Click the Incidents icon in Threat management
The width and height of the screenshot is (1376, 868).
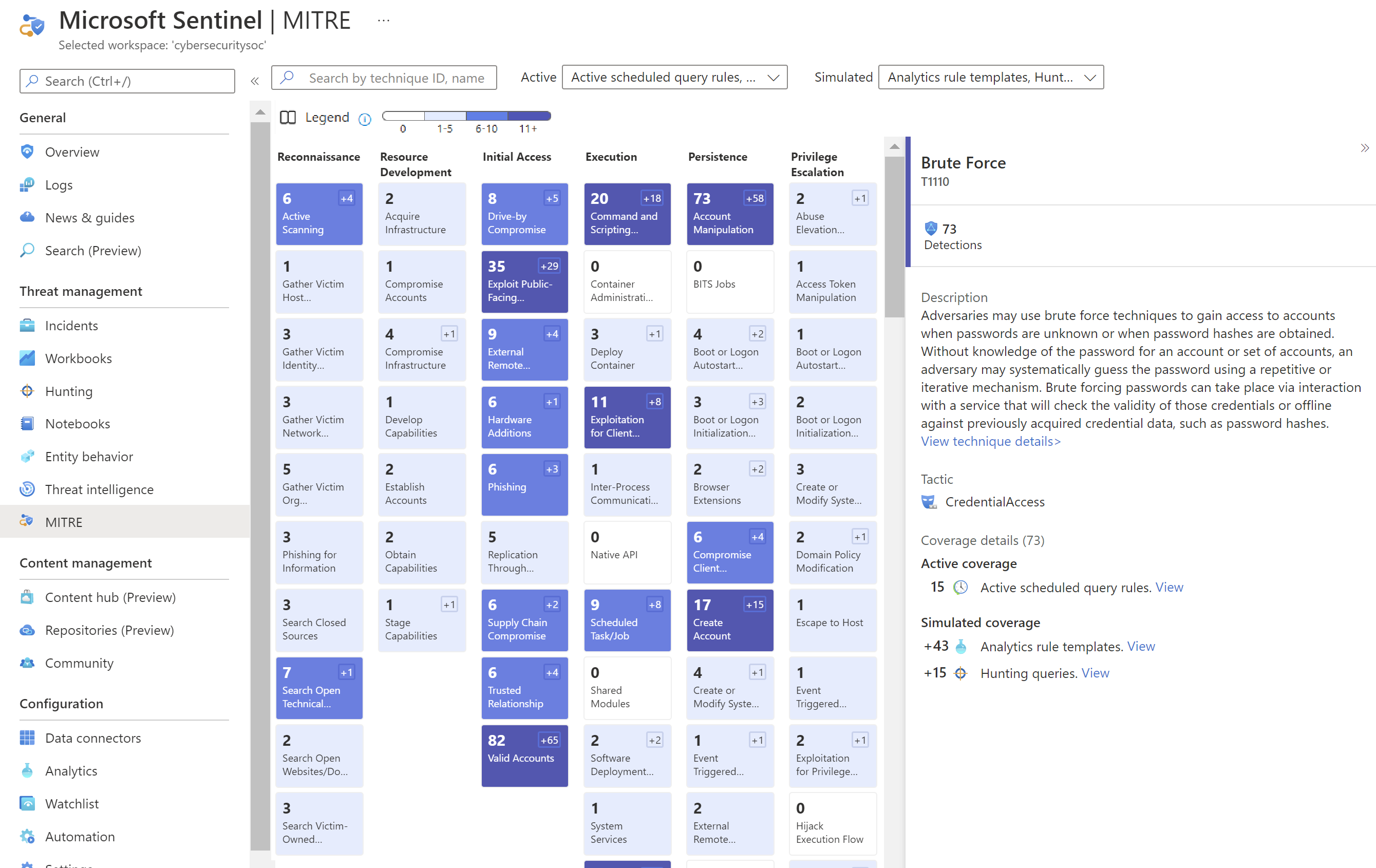[x=27, y=324]
